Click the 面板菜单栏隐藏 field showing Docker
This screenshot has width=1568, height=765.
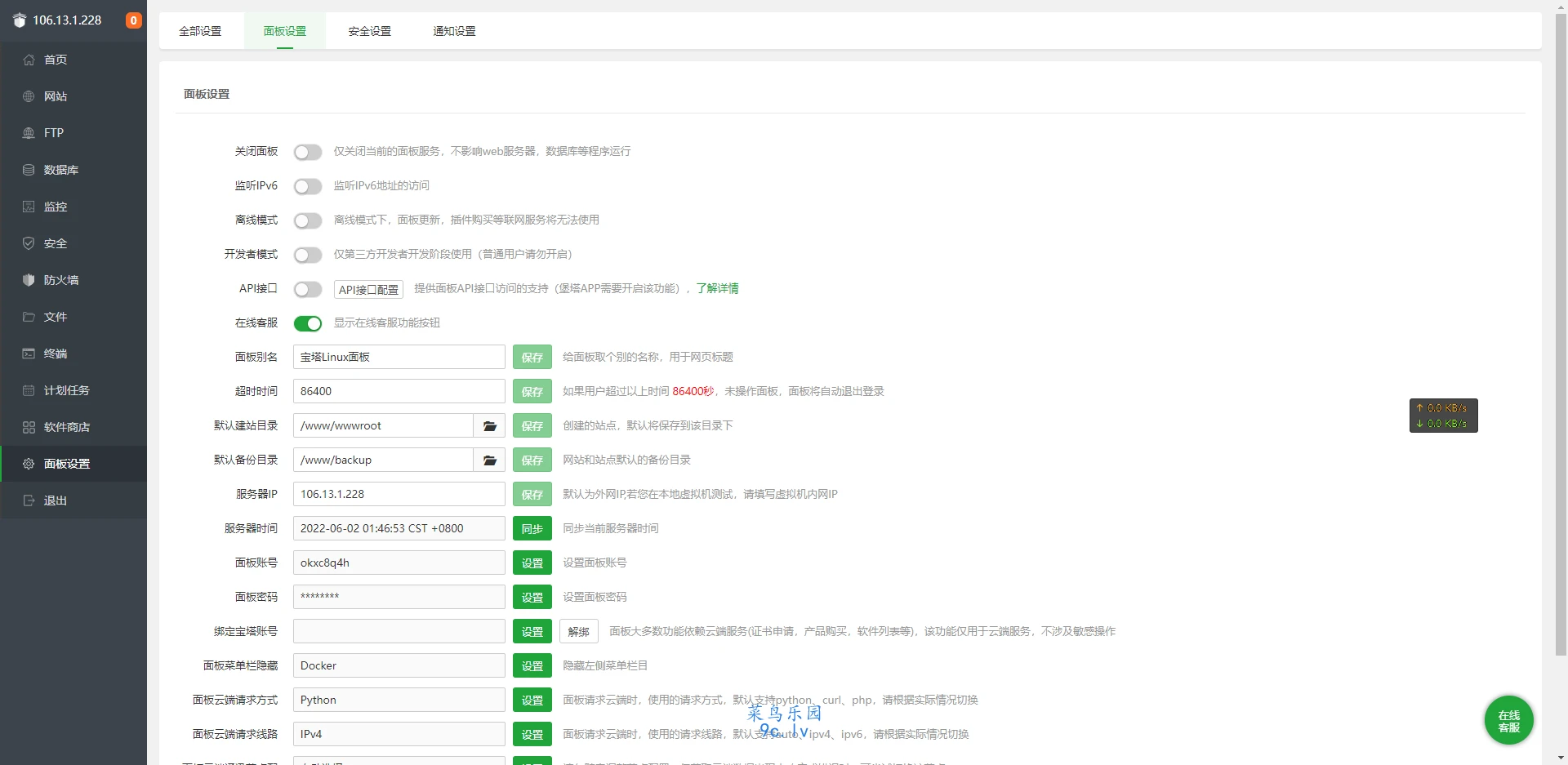(399, 665)
